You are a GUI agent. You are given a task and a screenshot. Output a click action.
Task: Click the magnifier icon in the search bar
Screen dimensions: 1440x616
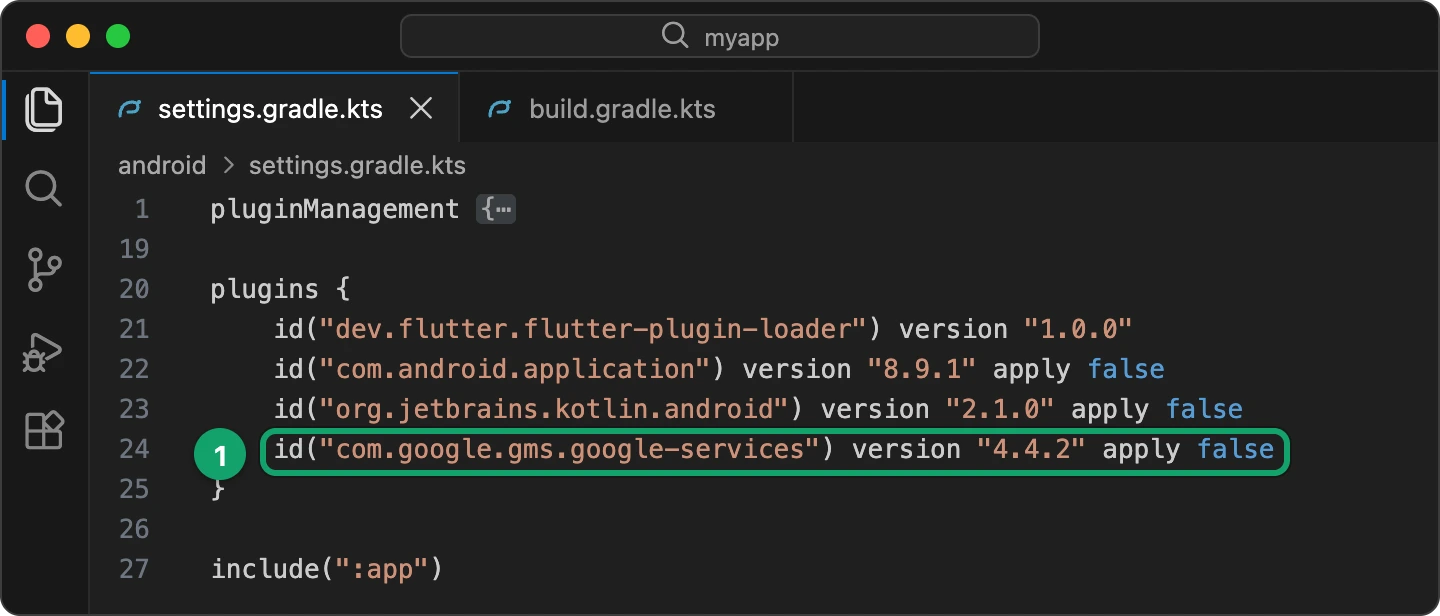point(676,37)
